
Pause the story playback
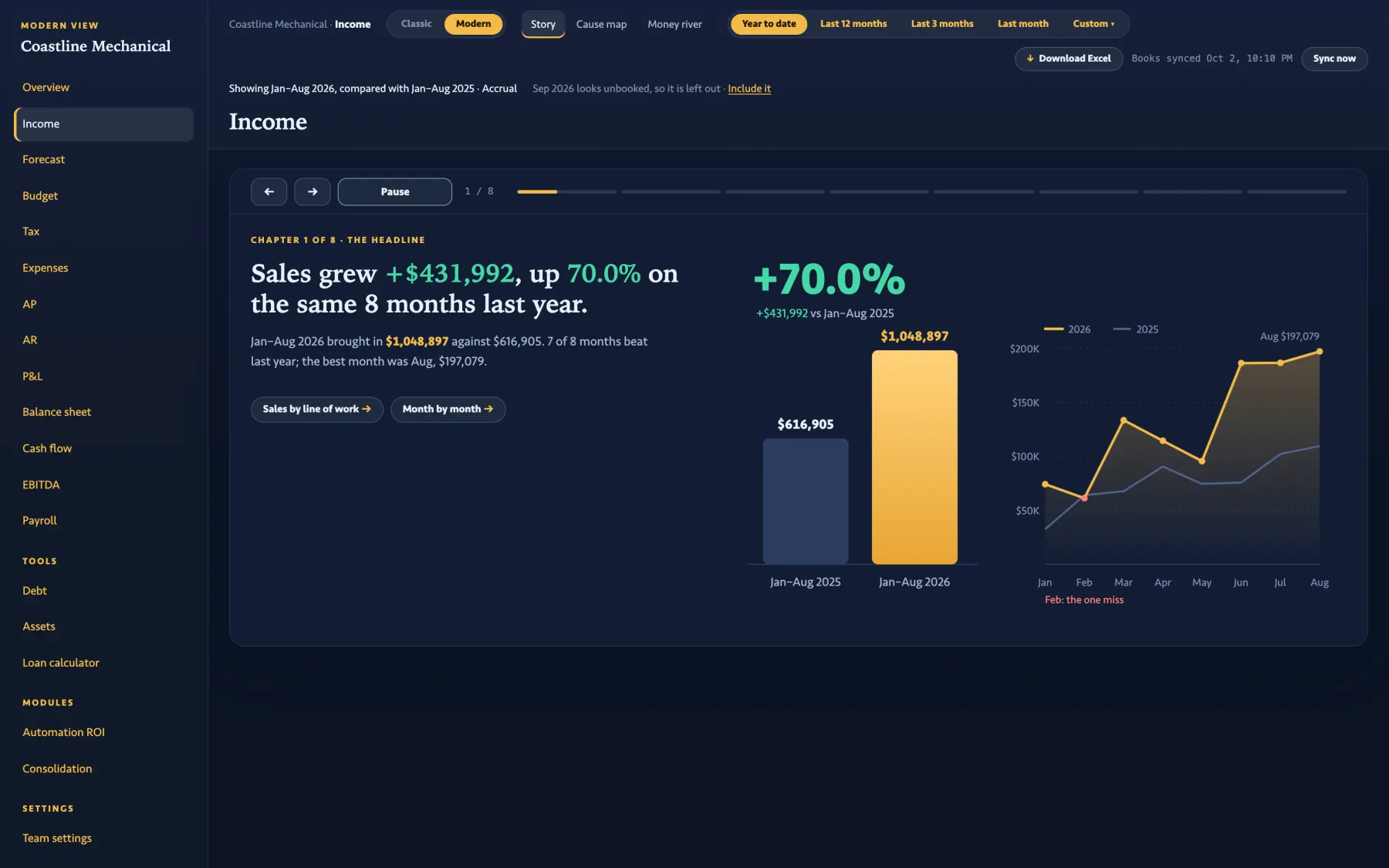click(394, 191)
